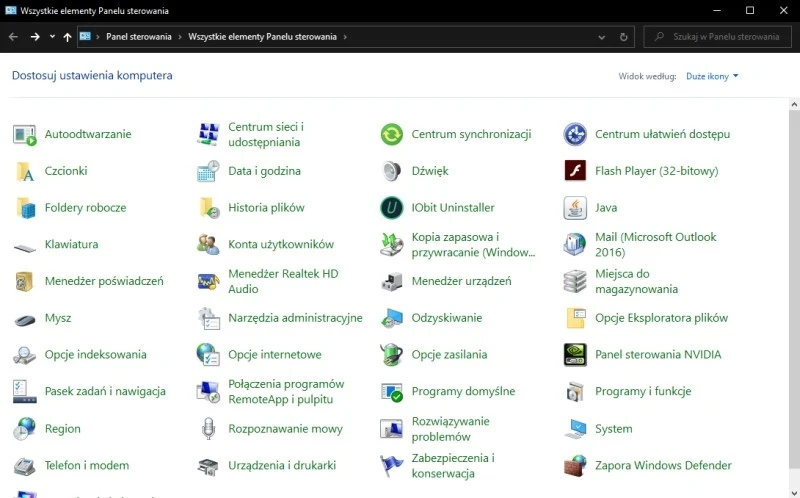The image size is (800, 498).
Task: Click the scrollbar up arrow
Action: 794,104
